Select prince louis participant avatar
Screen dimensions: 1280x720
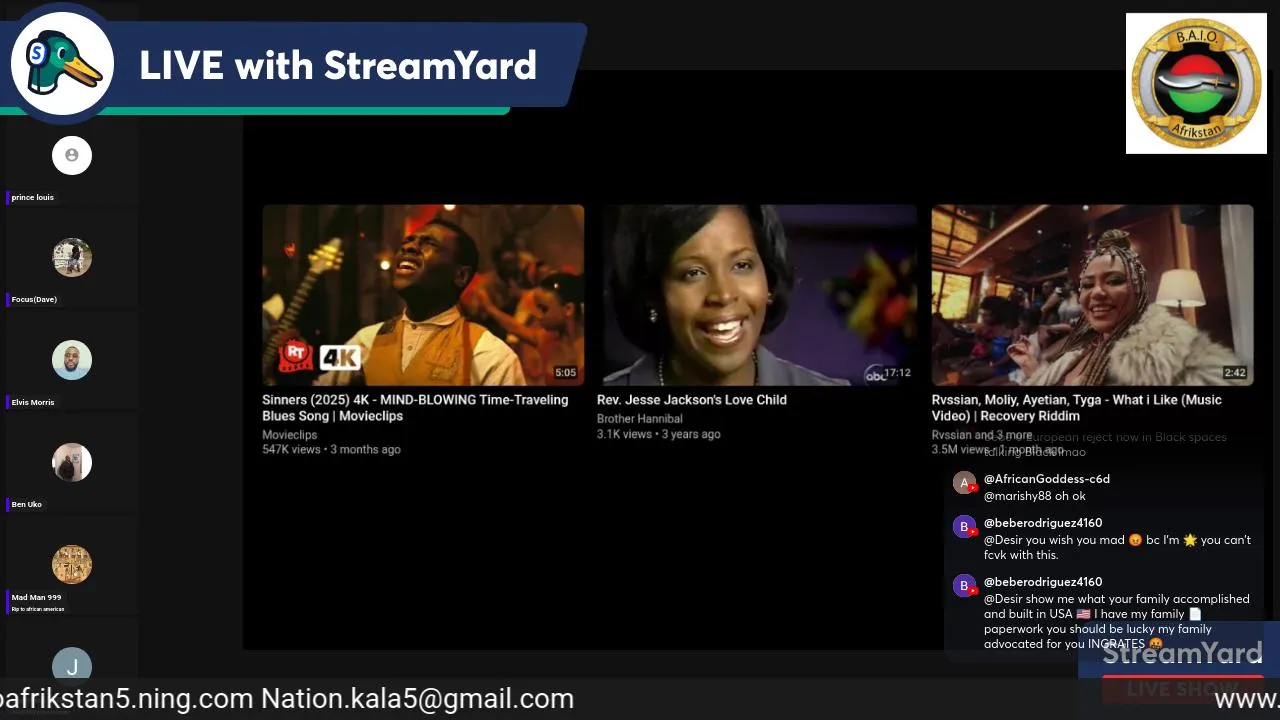72,155
